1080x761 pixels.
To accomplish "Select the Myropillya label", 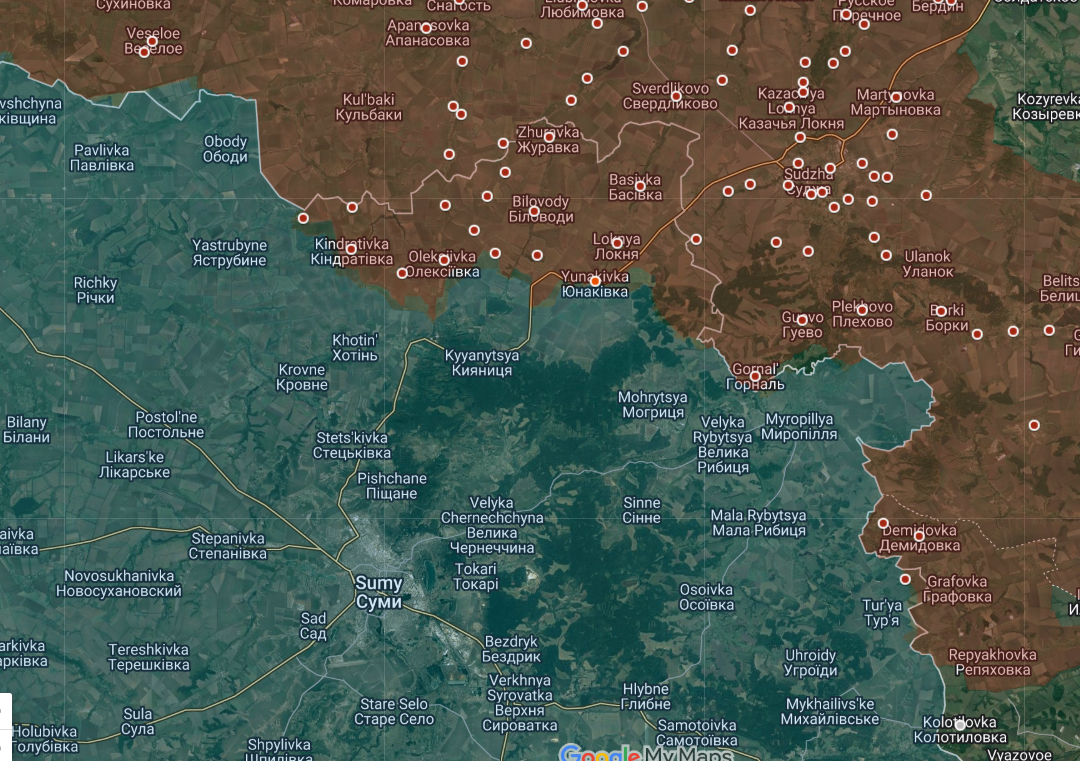I will (x=799, y=427).
